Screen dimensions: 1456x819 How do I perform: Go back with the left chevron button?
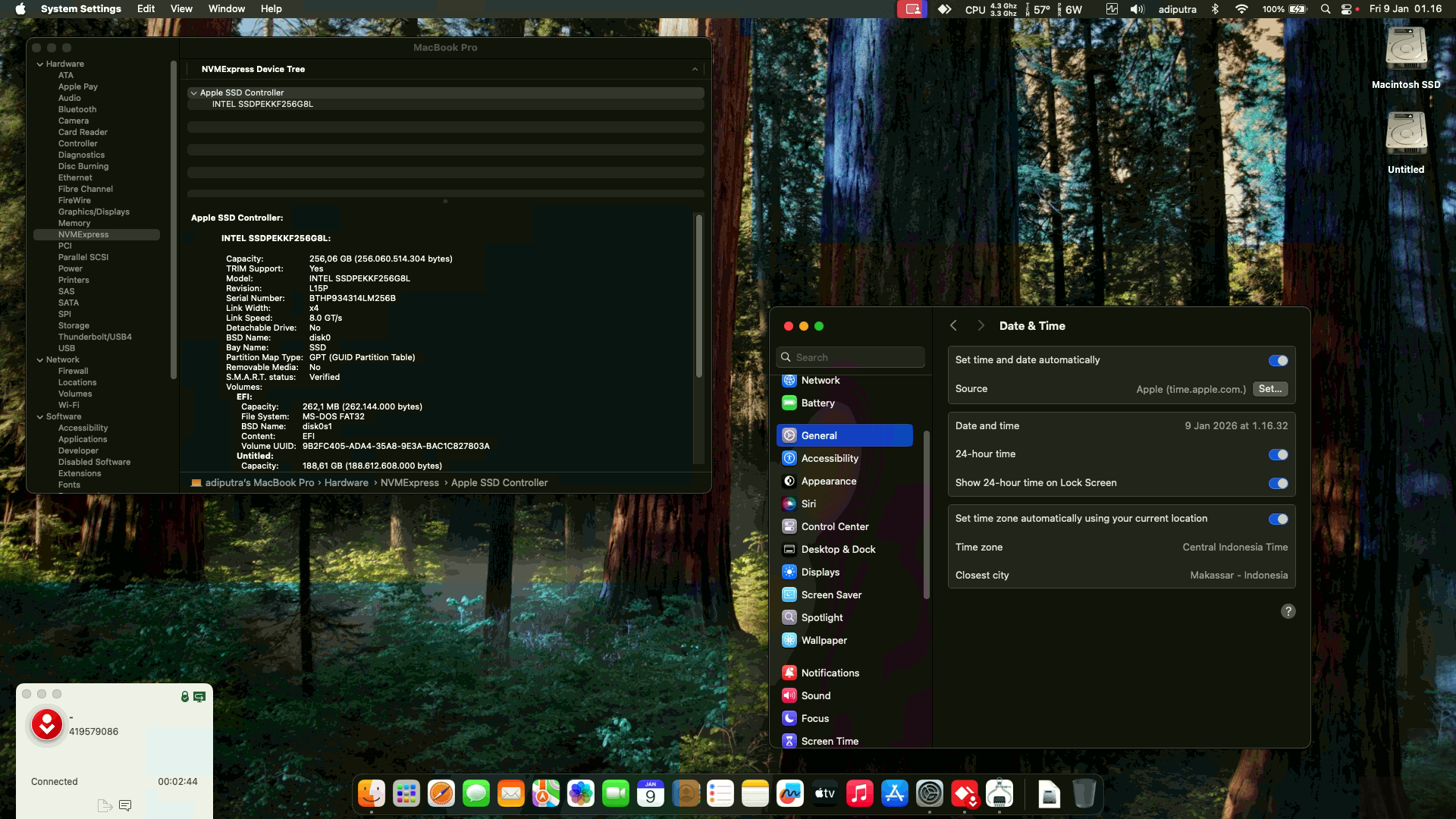point(953,325)
